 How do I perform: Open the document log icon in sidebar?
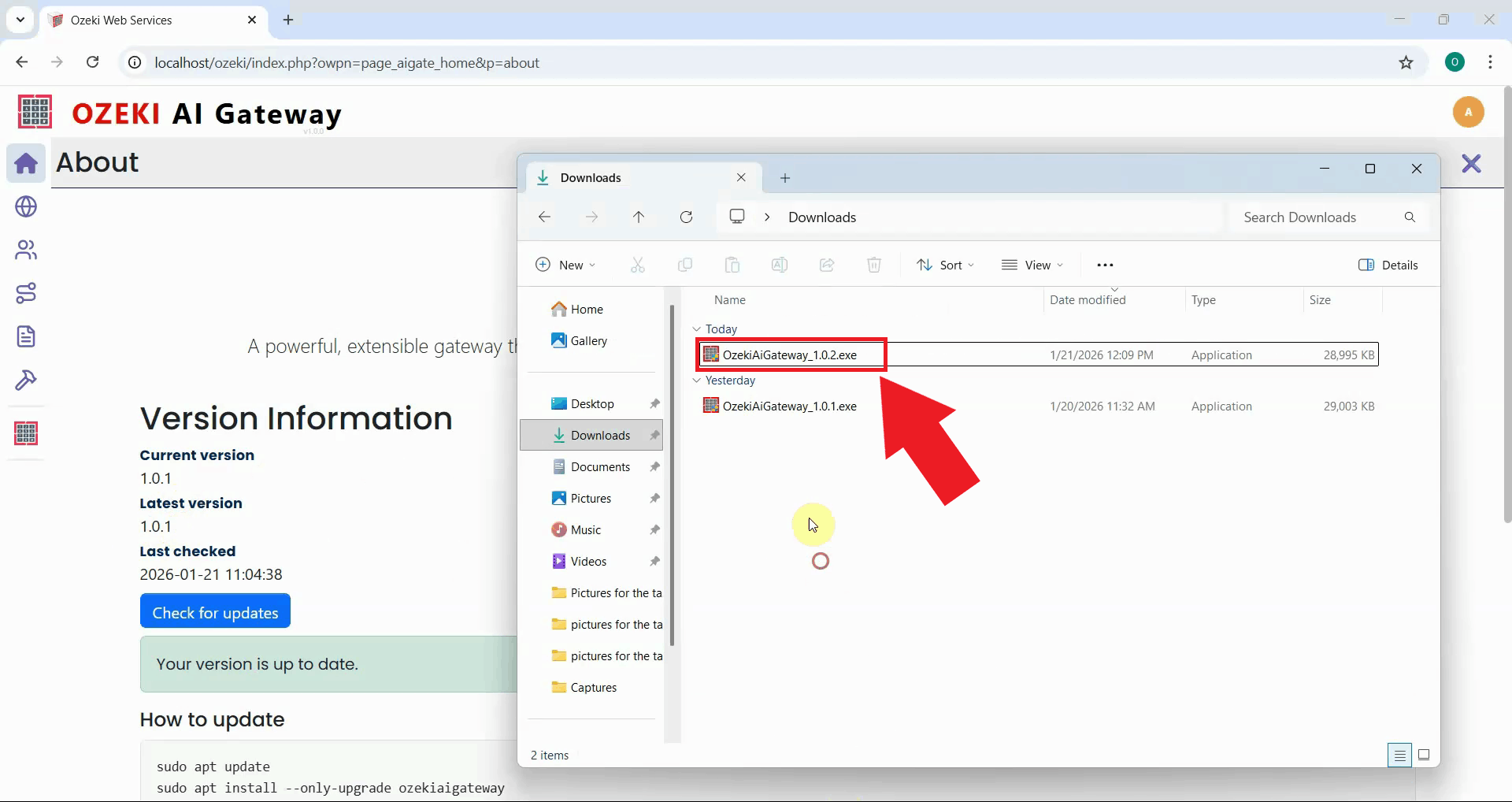26,336
